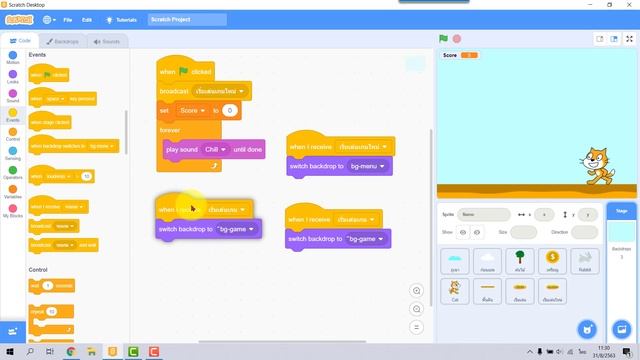Viewport: 640px width, 360px height.
Task: Set sprite to hidden with crossed-eye button
Action: click(x=477, y=232)
